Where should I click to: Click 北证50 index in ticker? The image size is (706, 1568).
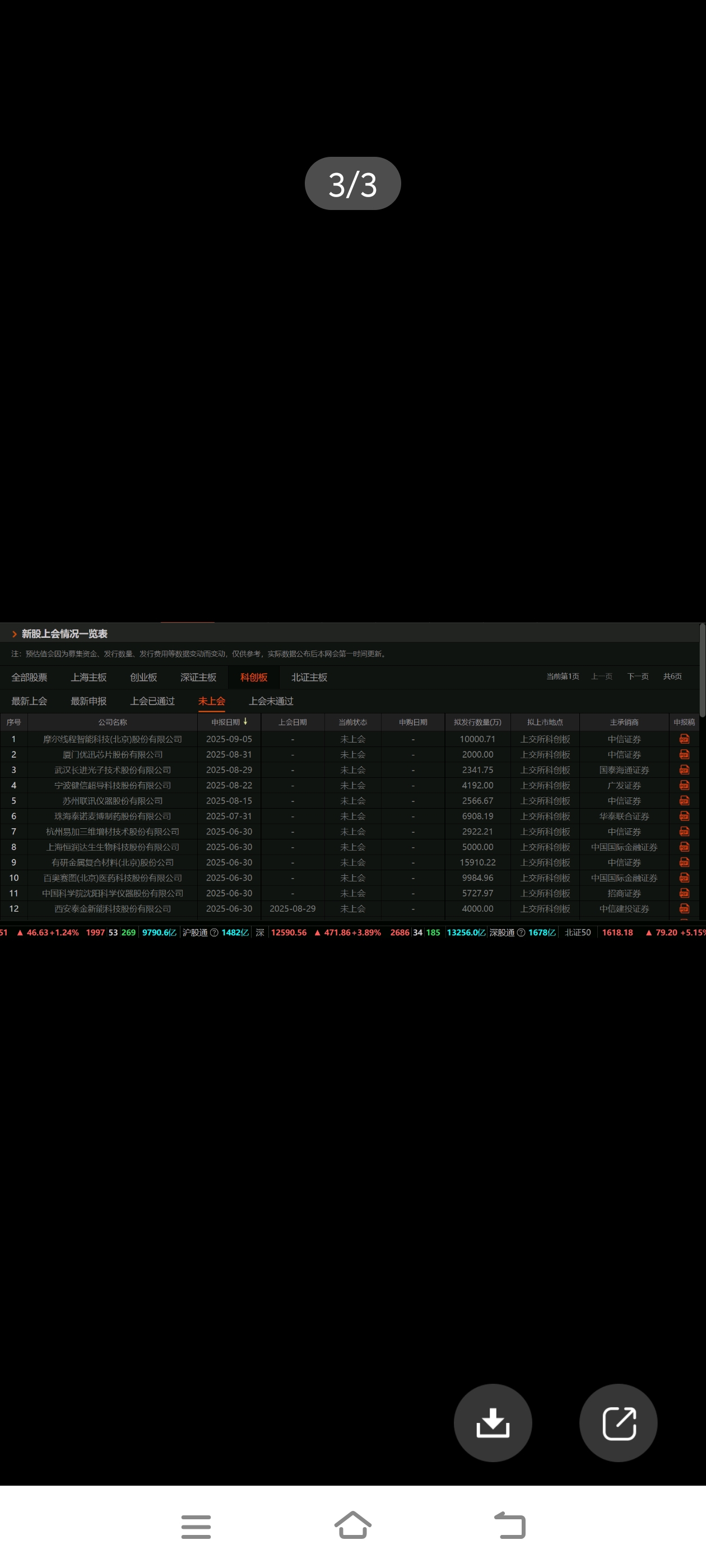[x=578, y=932]
